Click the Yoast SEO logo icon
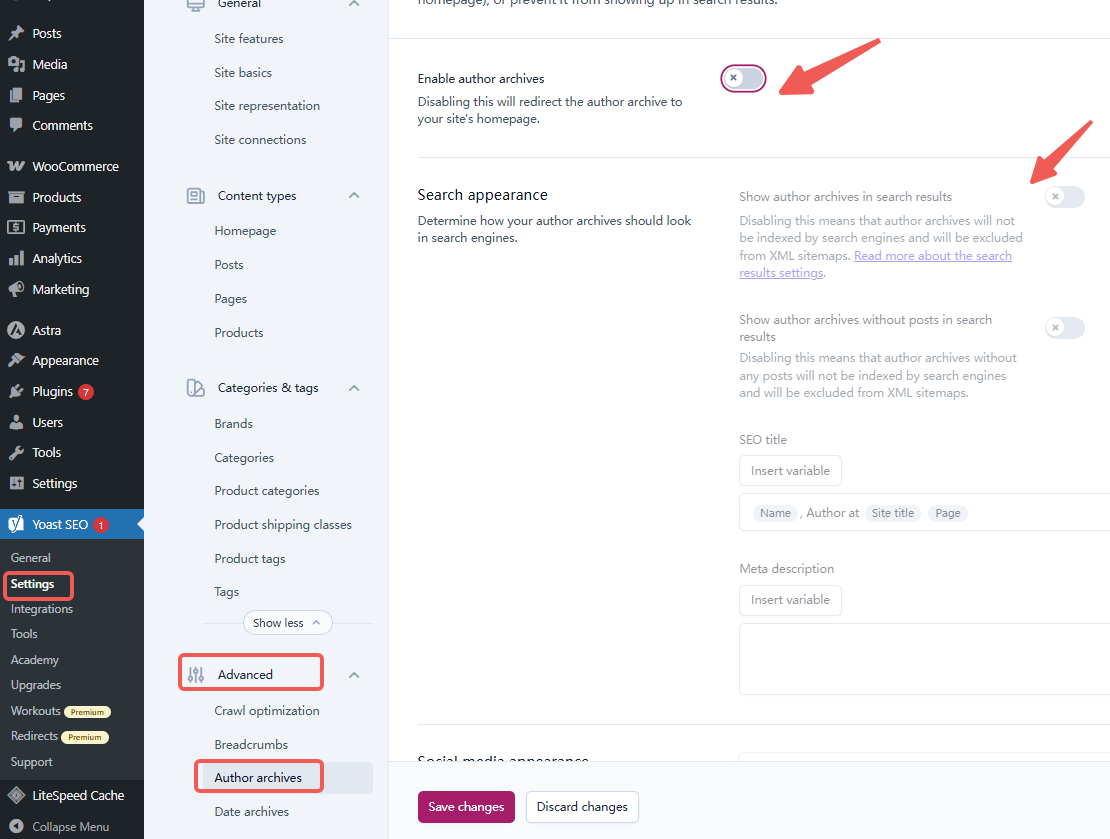Image resolution: width=1110 pixels, height=839 pixels. [16, 524]
